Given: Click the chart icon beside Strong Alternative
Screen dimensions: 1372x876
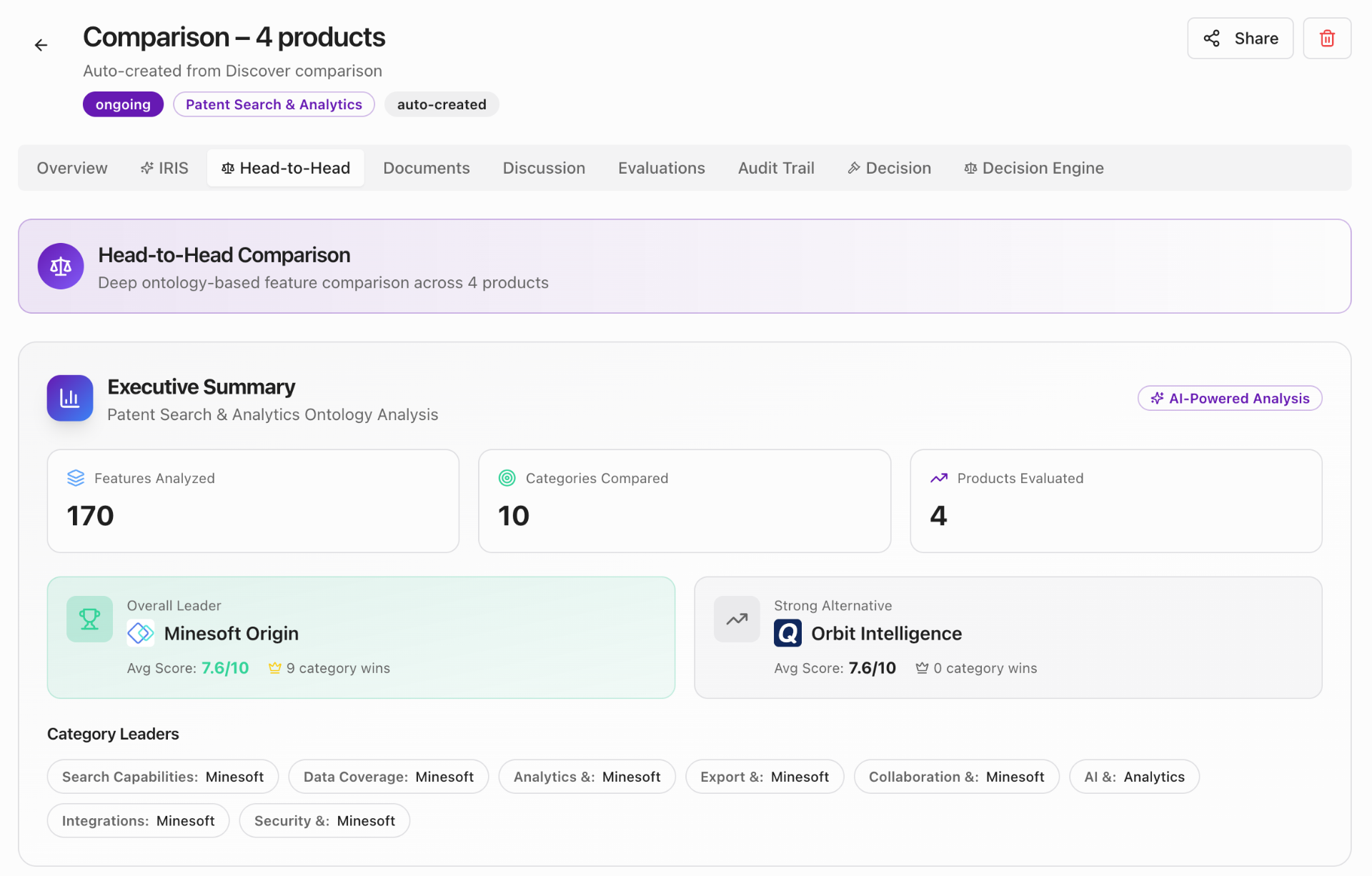Looking at the screenshot, I should [736, 619].
